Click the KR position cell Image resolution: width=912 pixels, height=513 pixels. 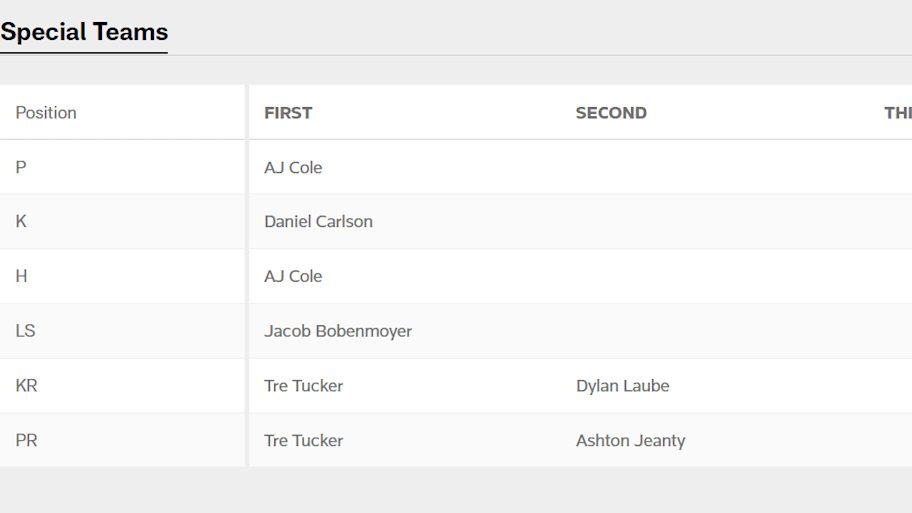26,386
